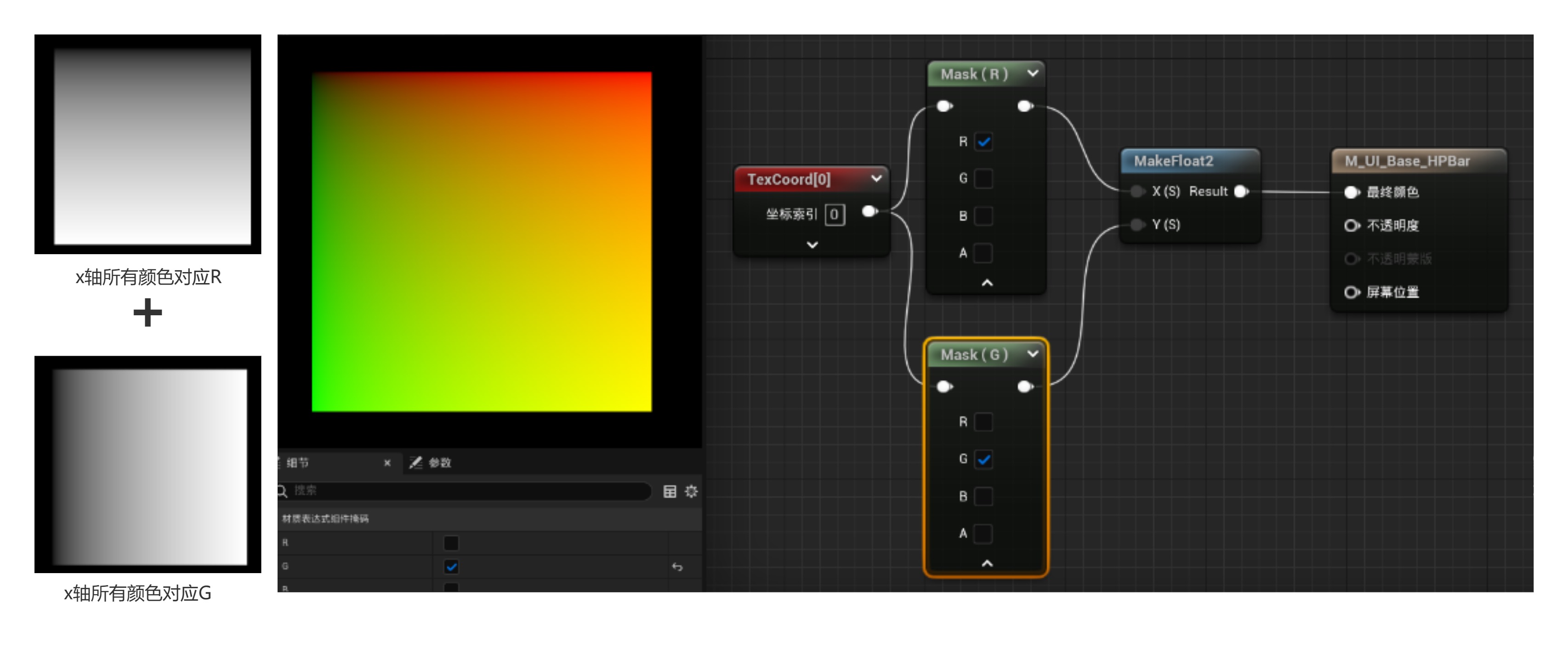
Task: Click MakeFloat2 X (S) input pin
Action: (x=1137, y=191)
